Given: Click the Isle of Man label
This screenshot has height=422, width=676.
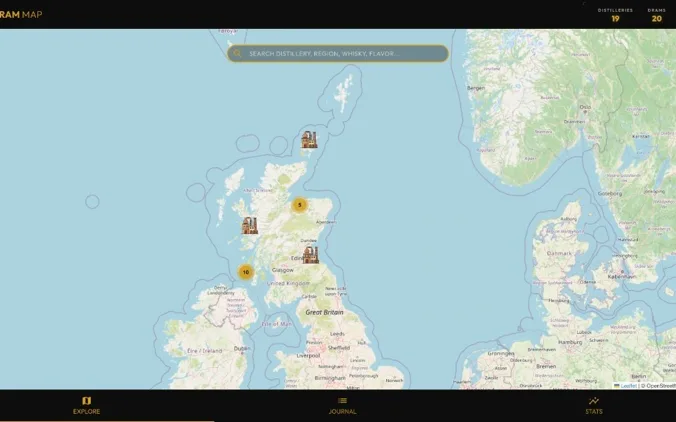Looking at the screenshot, I should [276, 324].
